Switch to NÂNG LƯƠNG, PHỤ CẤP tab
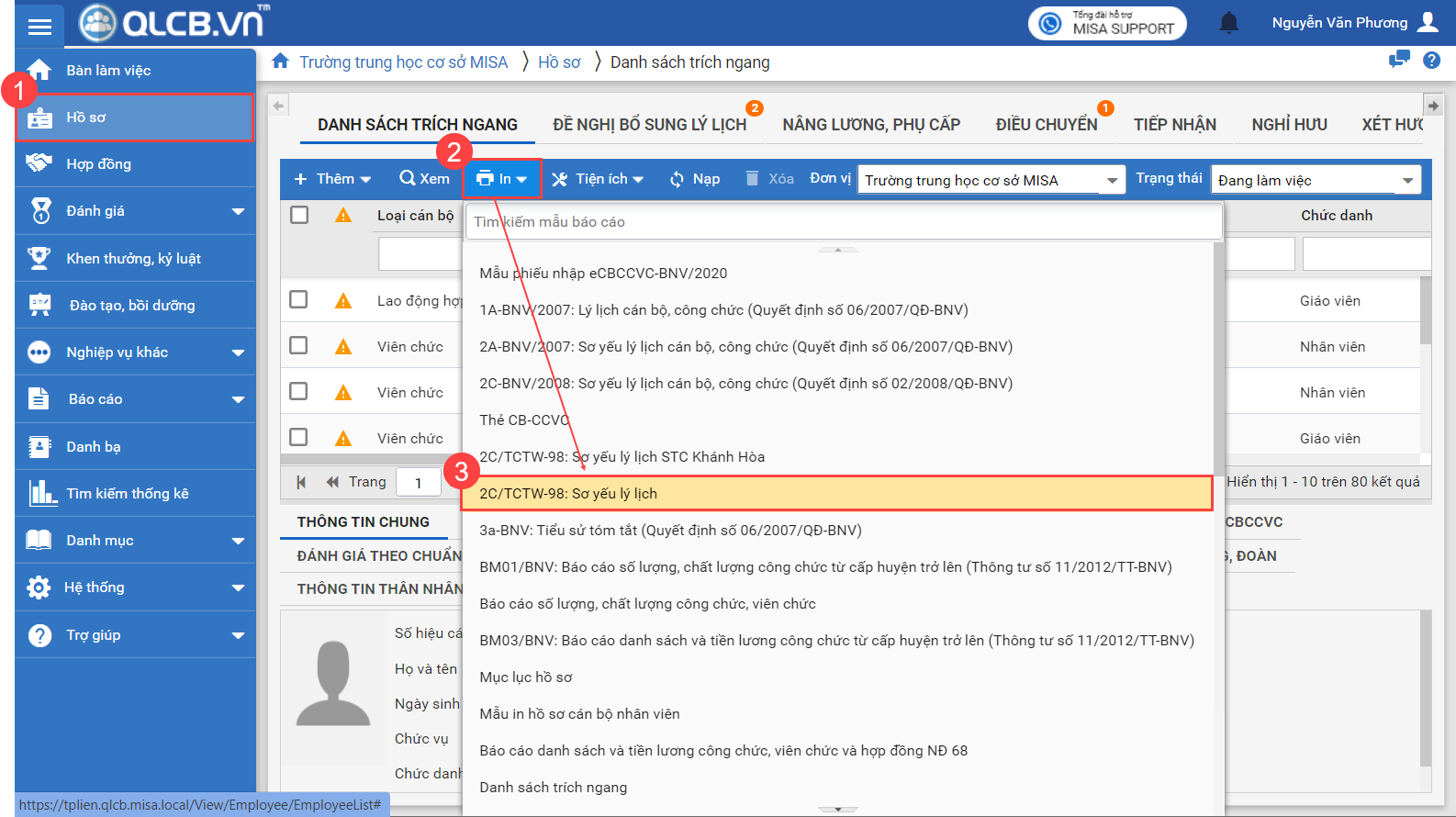Image resolution: width=1456 pixels, height=817 pixels. pos(870,125)
